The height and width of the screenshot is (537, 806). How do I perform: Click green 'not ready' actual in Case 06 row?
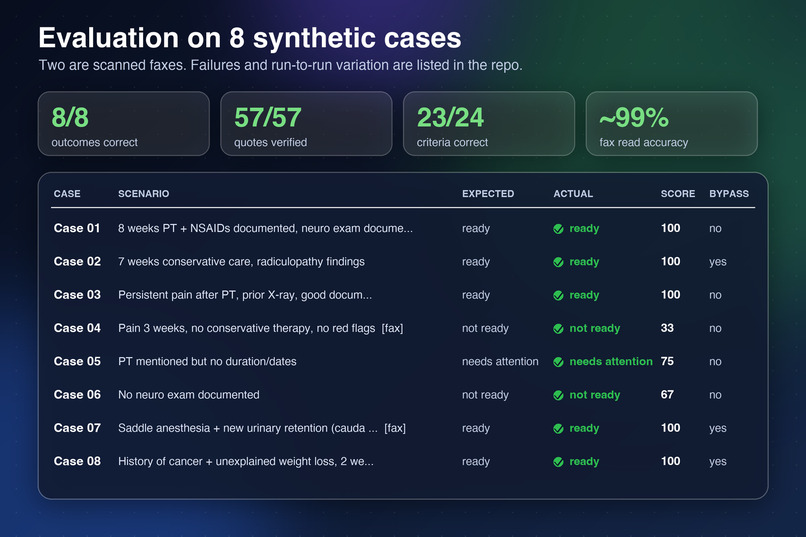click(595, 395)
